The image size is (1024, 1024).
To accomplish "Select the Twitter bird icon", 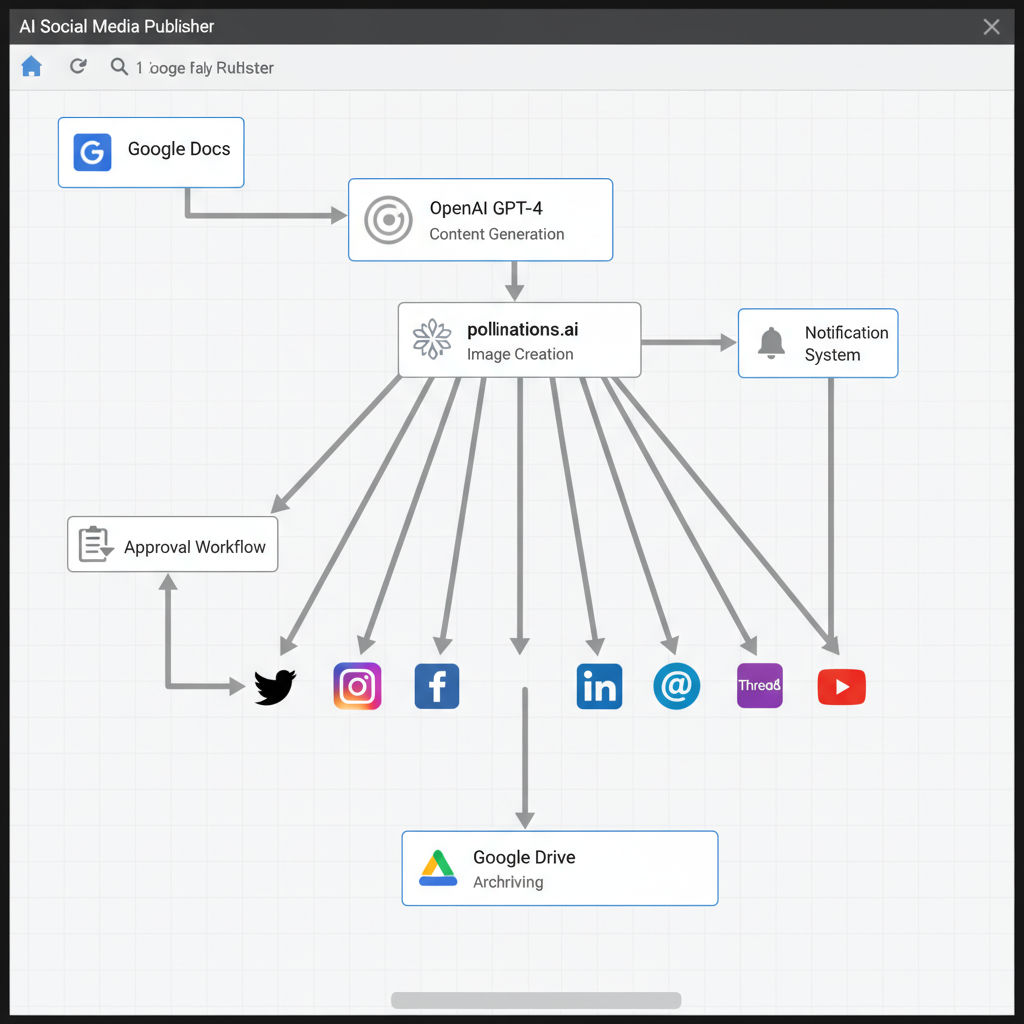I will coord(274,686).
